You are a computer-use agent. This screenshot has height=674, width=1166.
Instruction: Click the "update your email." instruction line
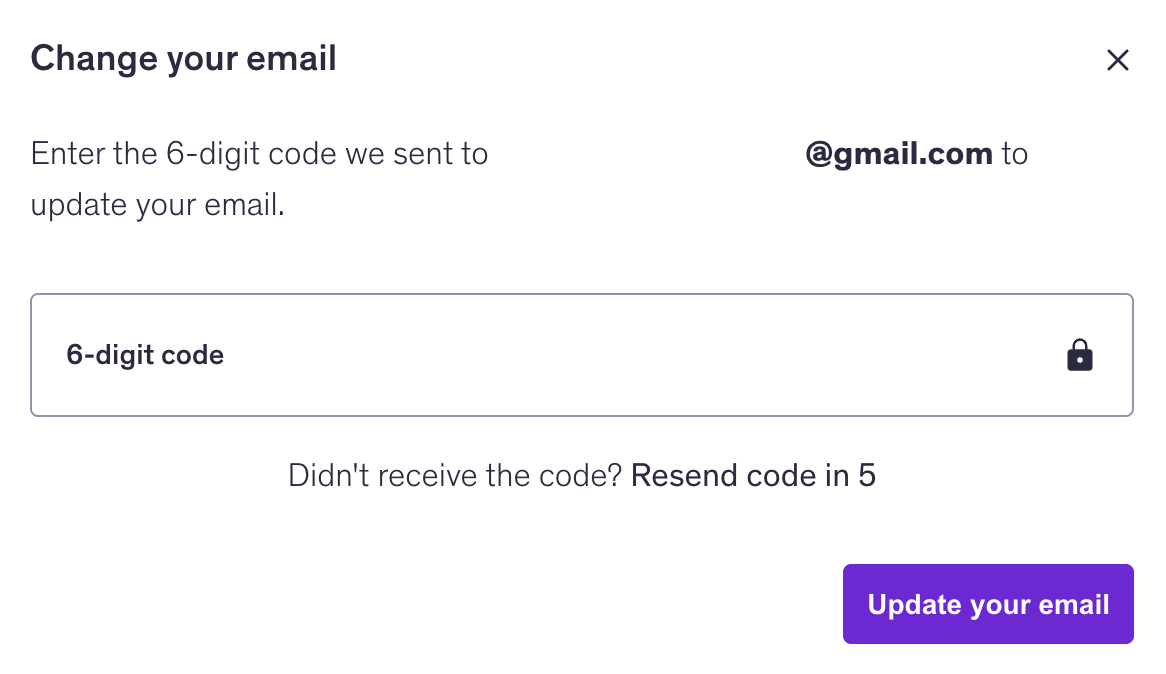[157, 205]
